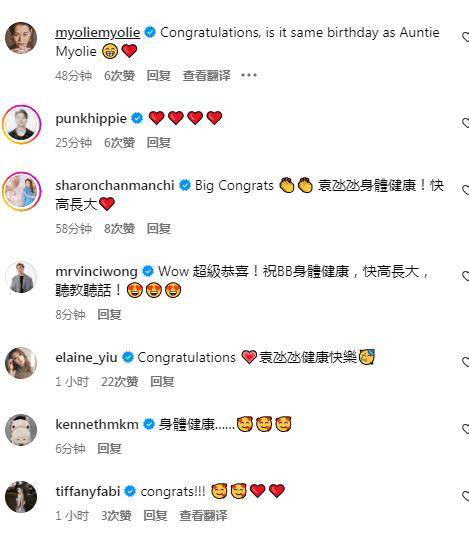Like myoliemyolie's comment with the heart icon
The width and height of the screenshot is (469, 535).
point(466,37)
